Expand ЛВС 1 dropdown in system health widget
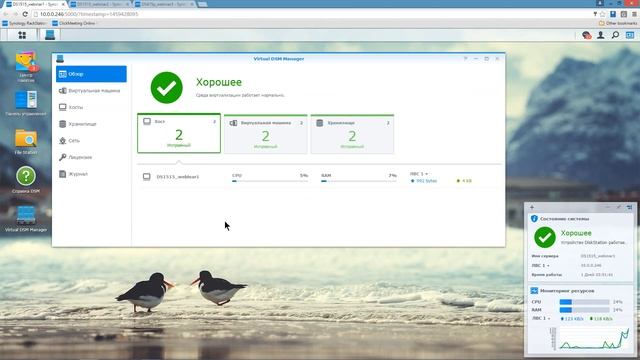640x360 pixels. (540, 266)
